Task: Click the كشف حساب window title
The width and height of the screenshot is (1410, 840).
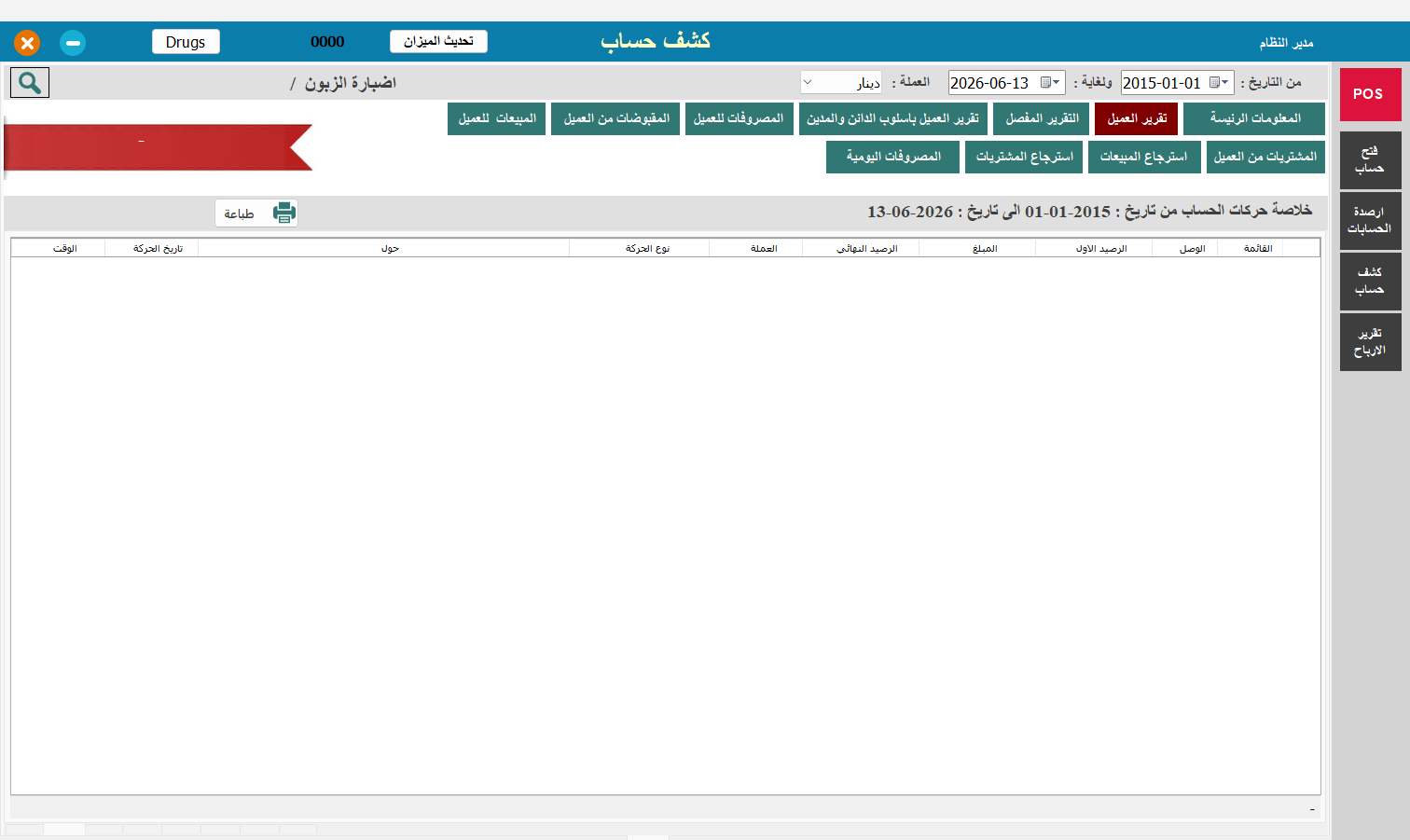Action: coord(656,41)
